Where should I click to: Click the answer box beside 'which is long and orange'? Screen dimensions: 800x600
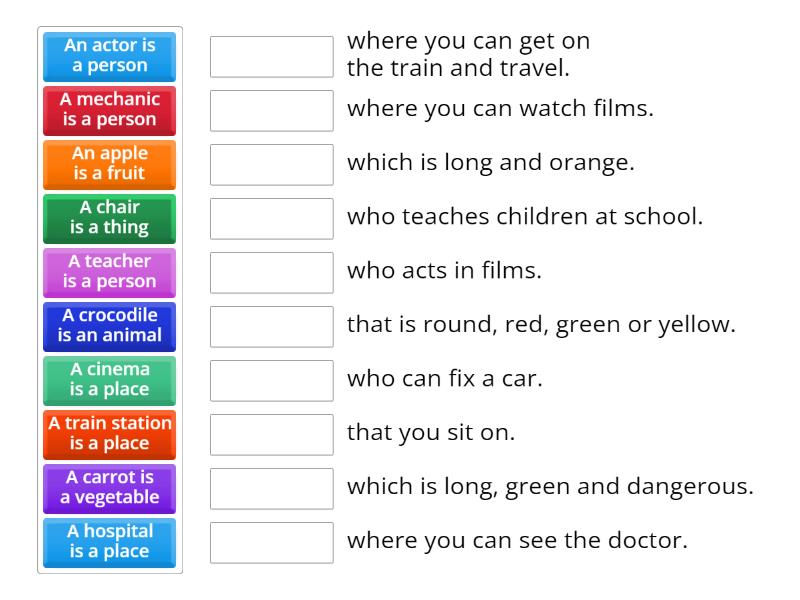[x=271, y=164]
